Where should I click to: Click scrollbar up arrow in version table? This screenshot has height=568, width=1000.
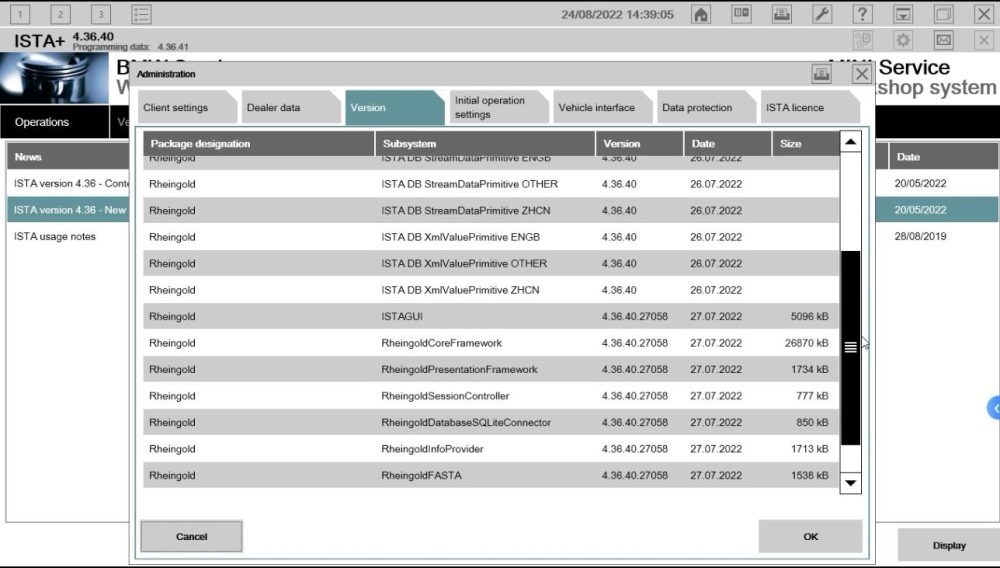(x=850, y=142)
